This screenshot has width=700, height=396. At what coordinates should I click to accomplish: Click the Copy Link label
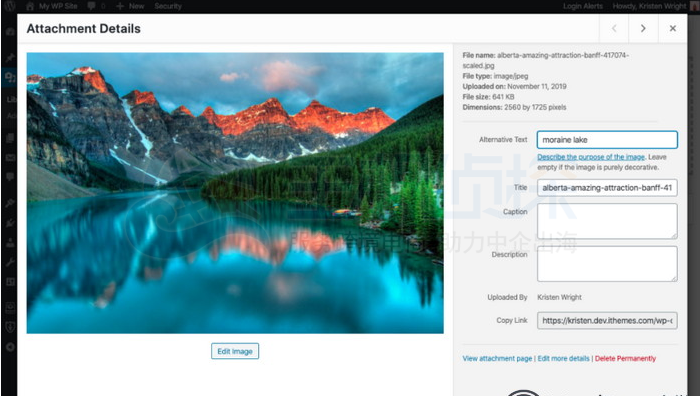pyautogui.click(x=512, y=321)
